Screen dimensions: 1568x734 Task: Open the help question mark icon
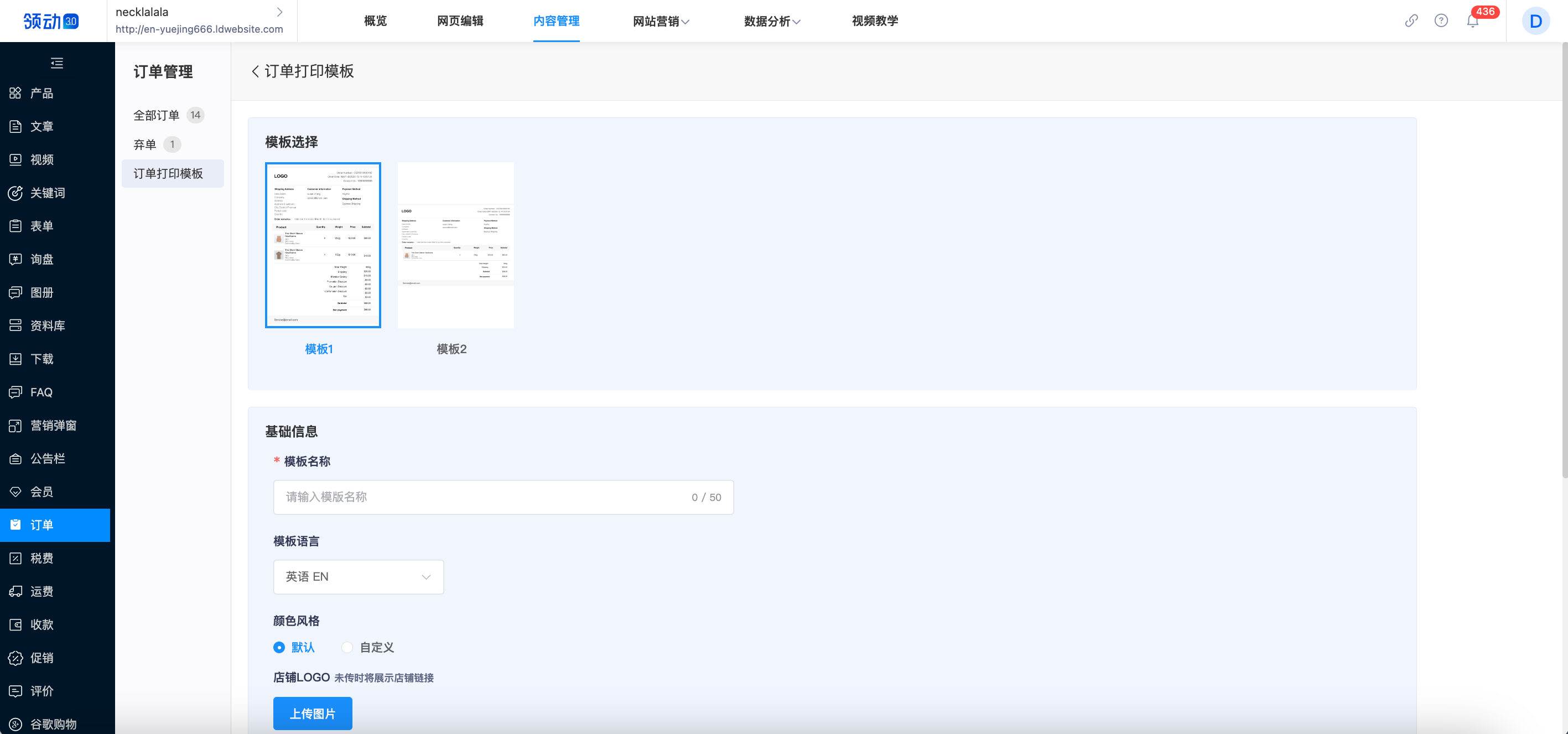point(1441,20)
